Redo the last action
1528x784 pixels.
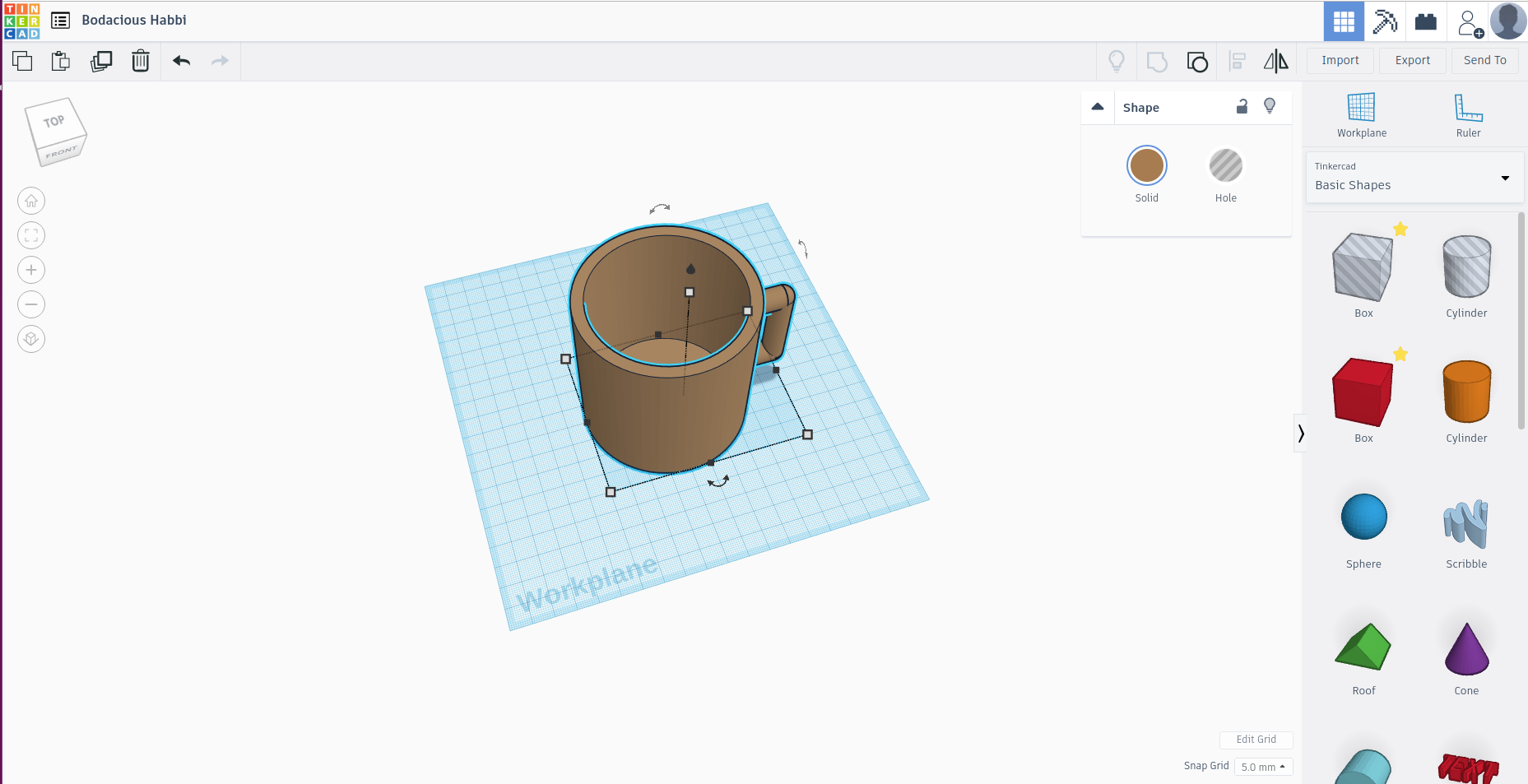coord(220,61)
